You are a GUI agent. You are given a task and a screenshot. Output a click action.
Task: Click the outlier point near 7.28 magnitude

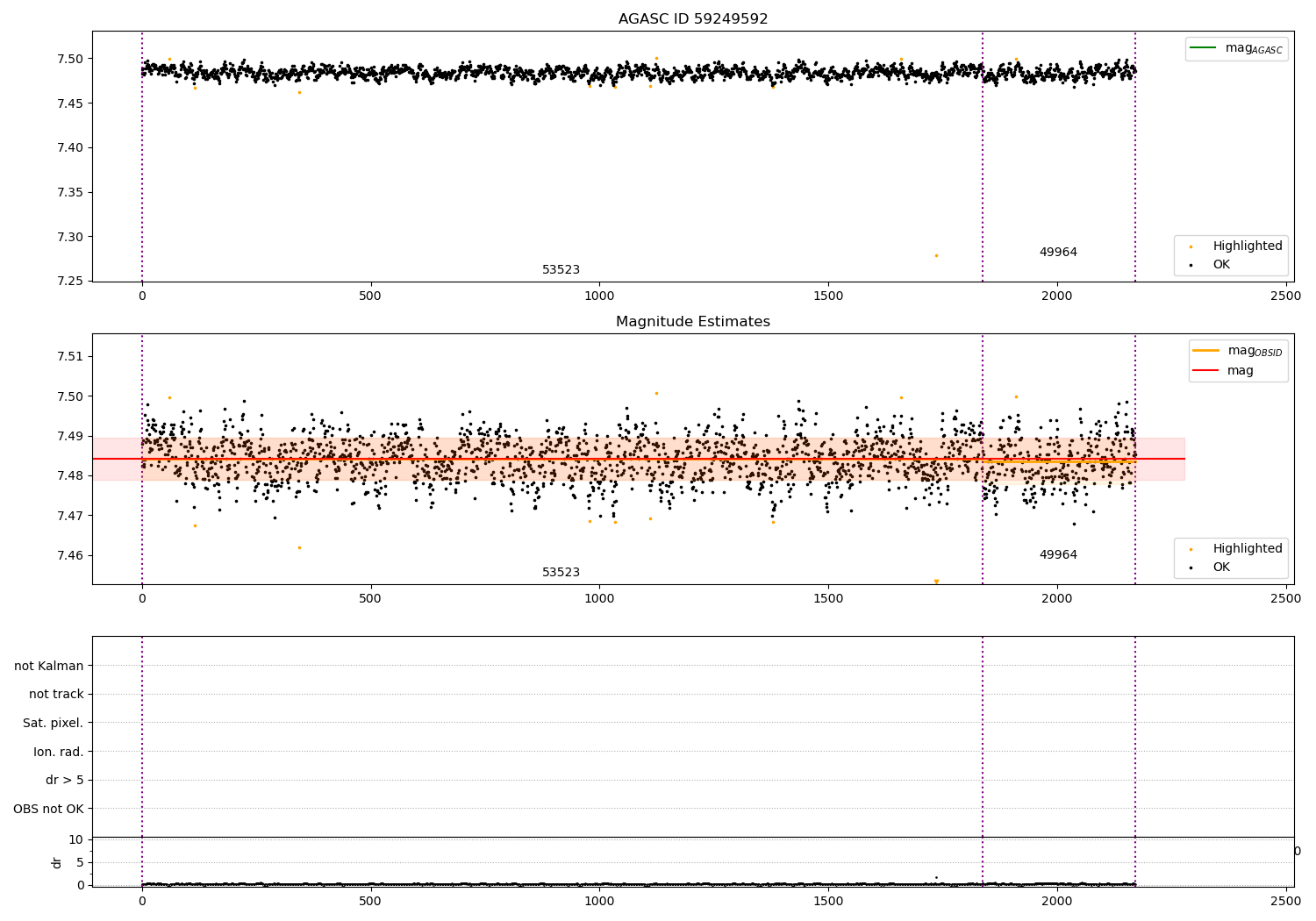pyautogui.click(x=936, y=256)
